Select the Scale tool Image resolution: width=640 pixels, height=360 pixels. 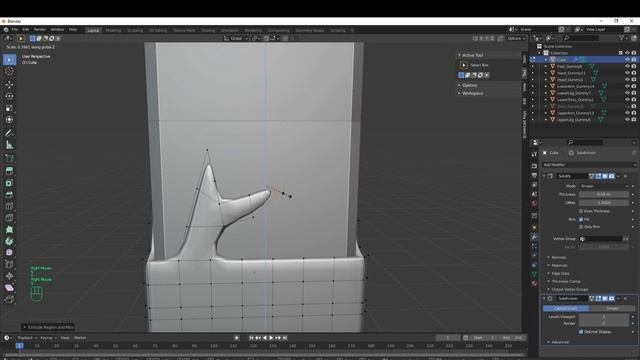[9, 108]
